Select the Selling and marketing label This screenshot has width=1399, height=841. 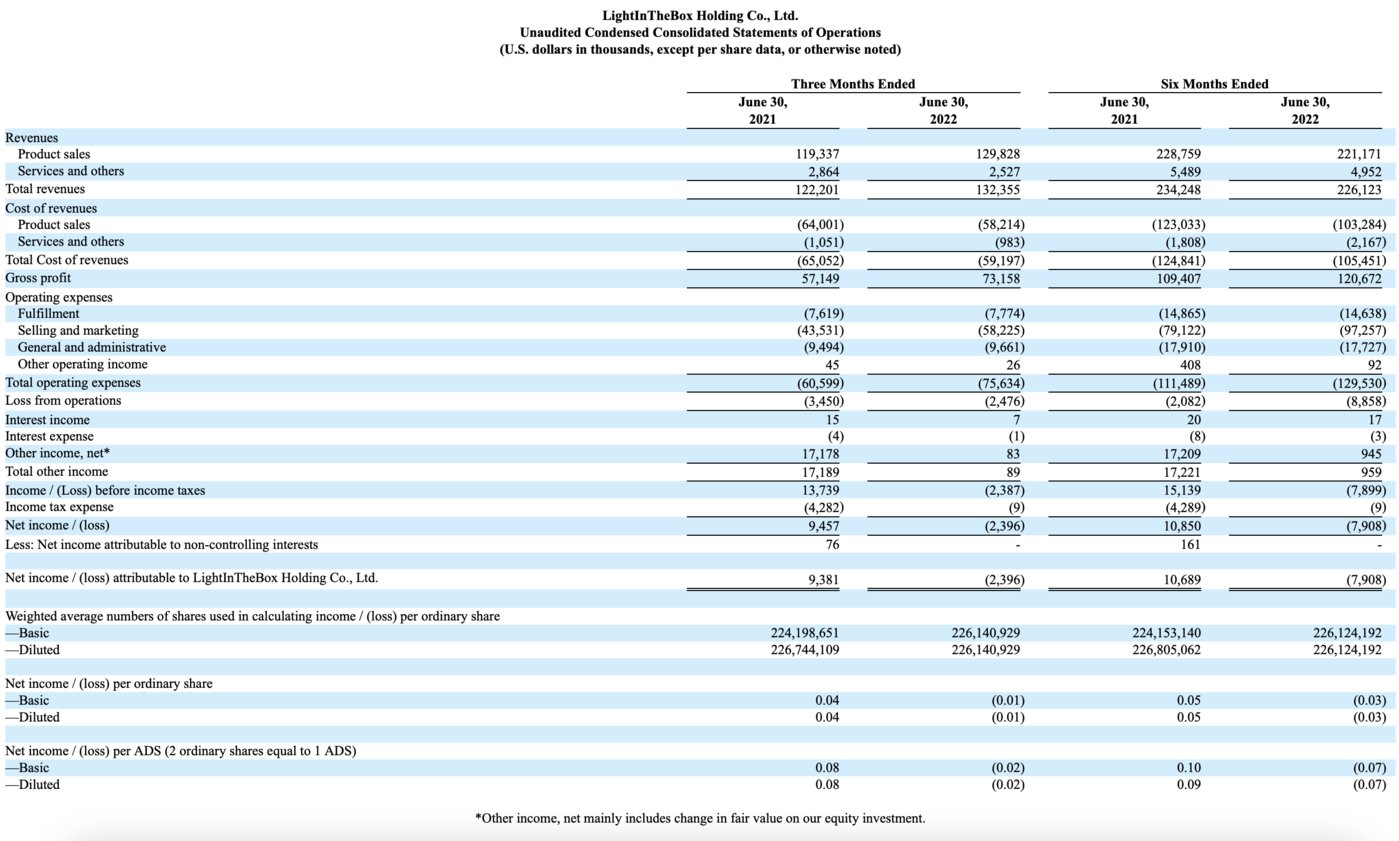pos(78,331)
